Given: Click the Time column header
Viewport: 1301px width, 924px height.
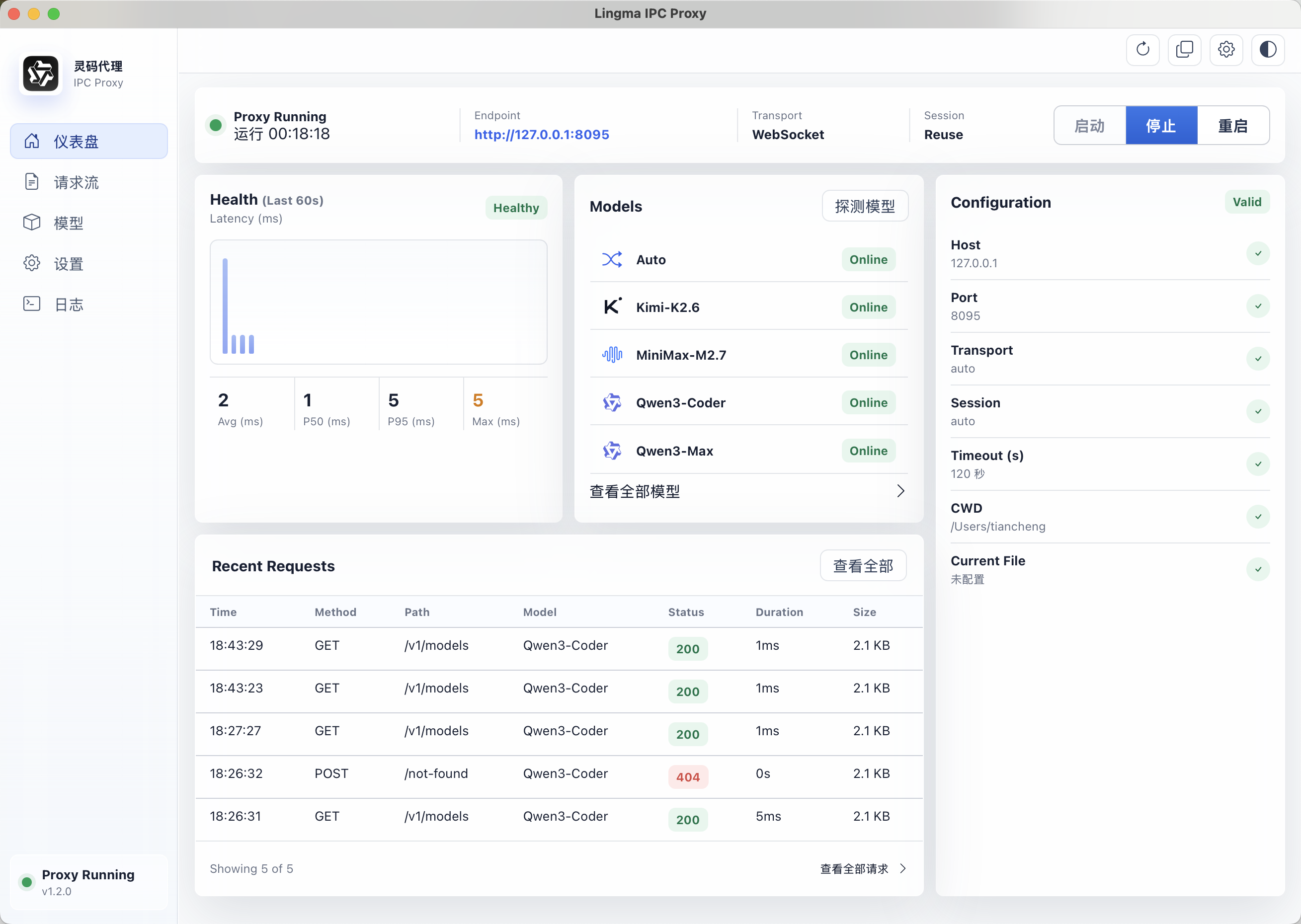Looking at the screenshot, I should 223,612.
